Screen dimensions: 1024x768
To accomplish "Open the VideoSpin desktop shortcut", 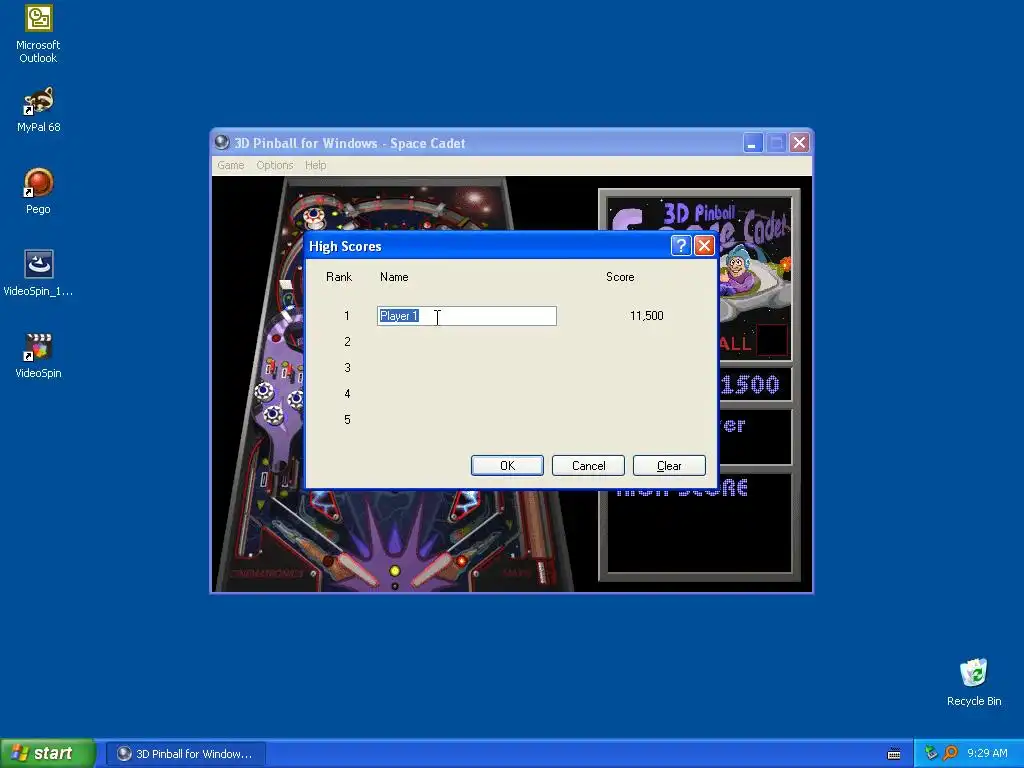I will (x=38, y=356).
